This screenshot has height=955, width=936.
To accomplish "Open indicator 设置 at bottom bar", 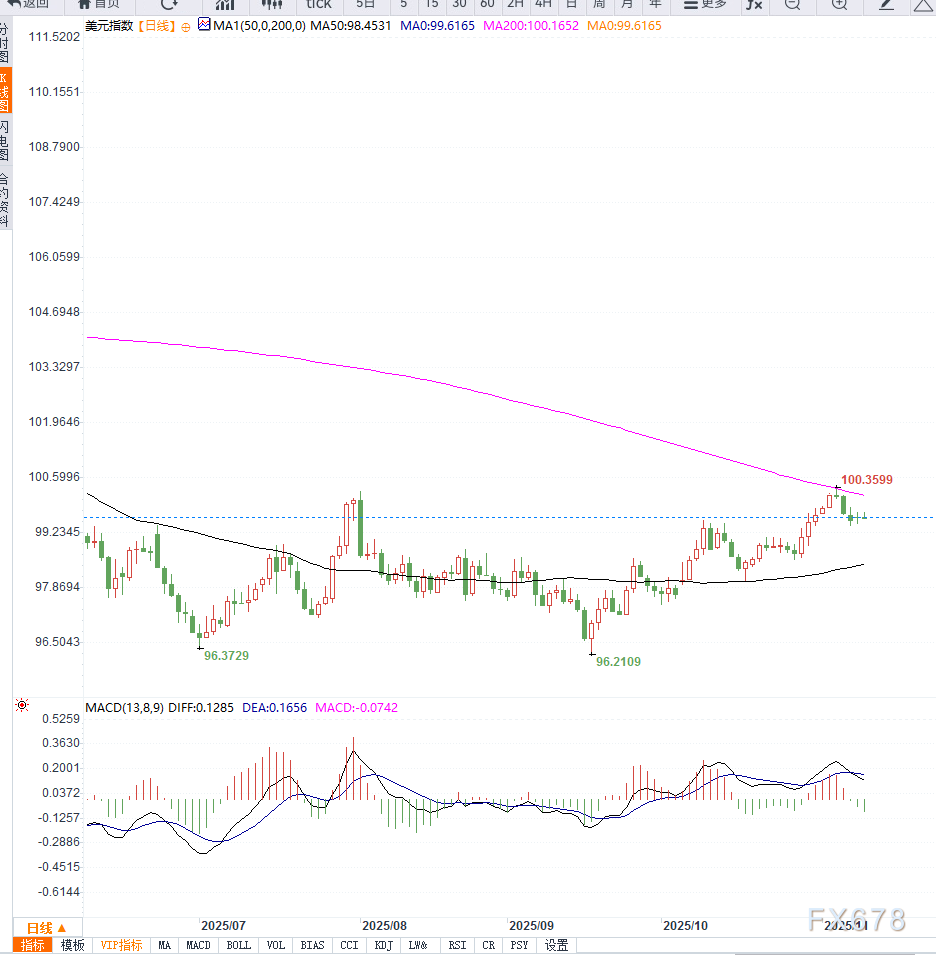I will [x=556, y=945].
